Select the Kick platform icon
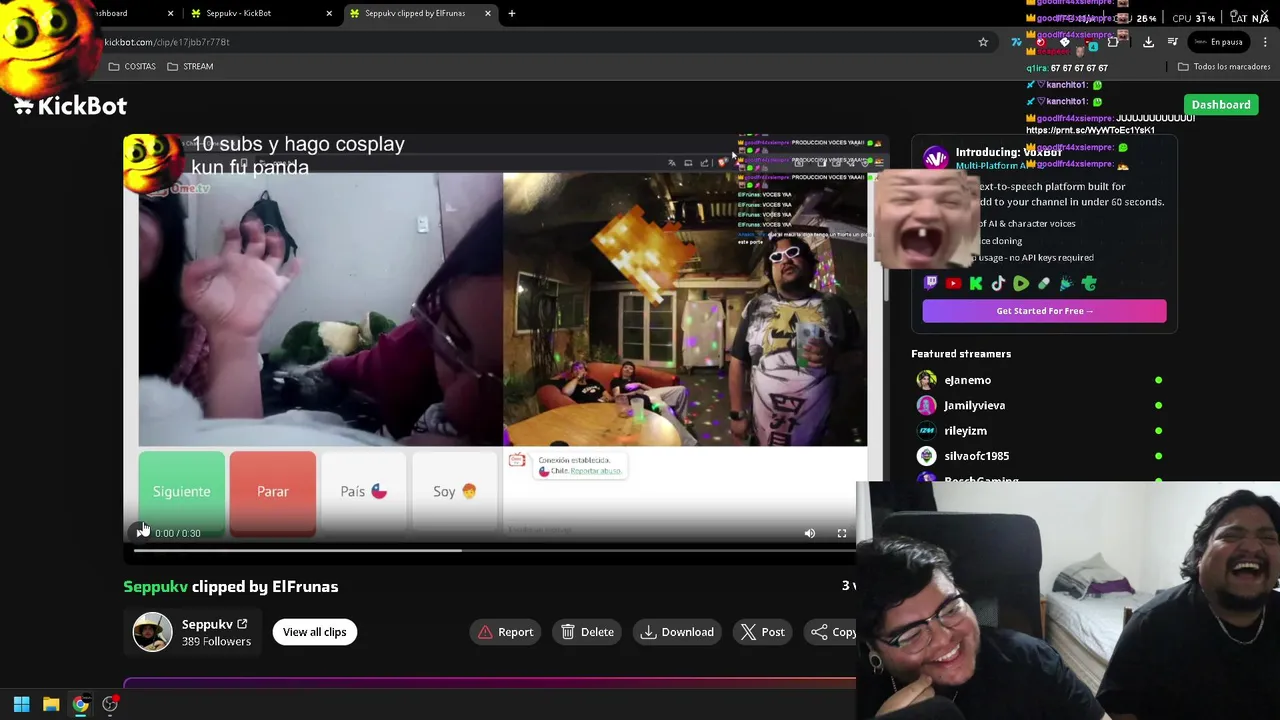Screen dimensions: 1280x720 click(x=976, y=284)
